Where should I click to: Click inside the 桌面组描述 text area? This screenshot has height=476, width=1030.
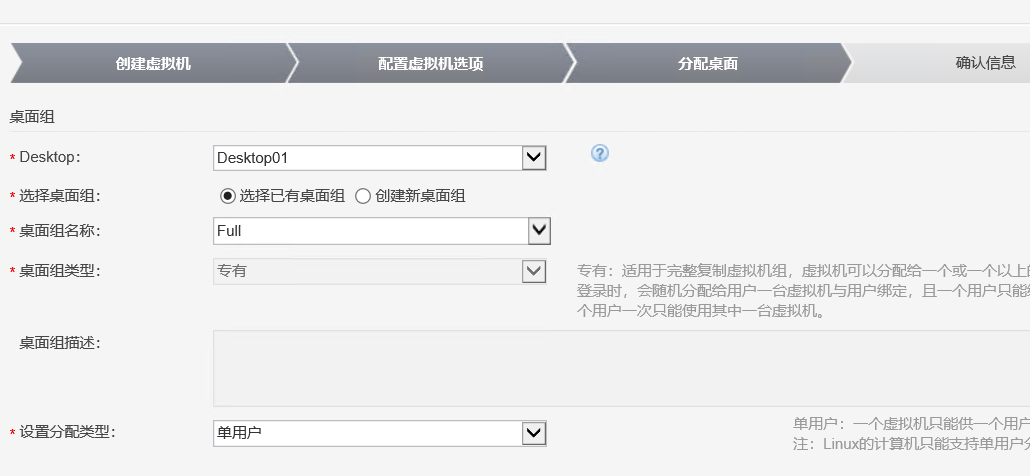pyautogui.click(x=620, y=368)
